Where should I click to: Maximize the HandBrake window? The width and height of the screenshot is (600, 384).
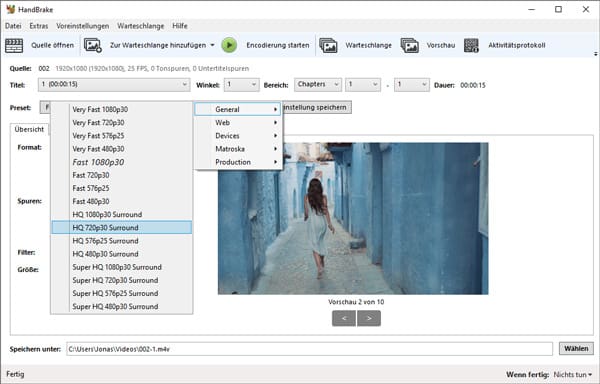coord(559,10)
